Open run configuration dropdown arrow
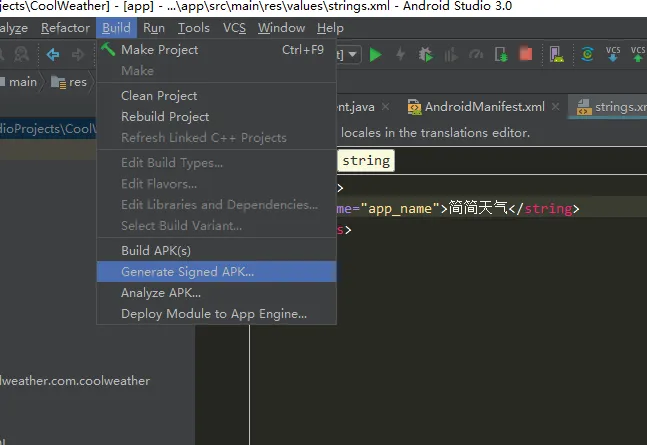Viewport: 647px width, 445px height. point(353,54)
